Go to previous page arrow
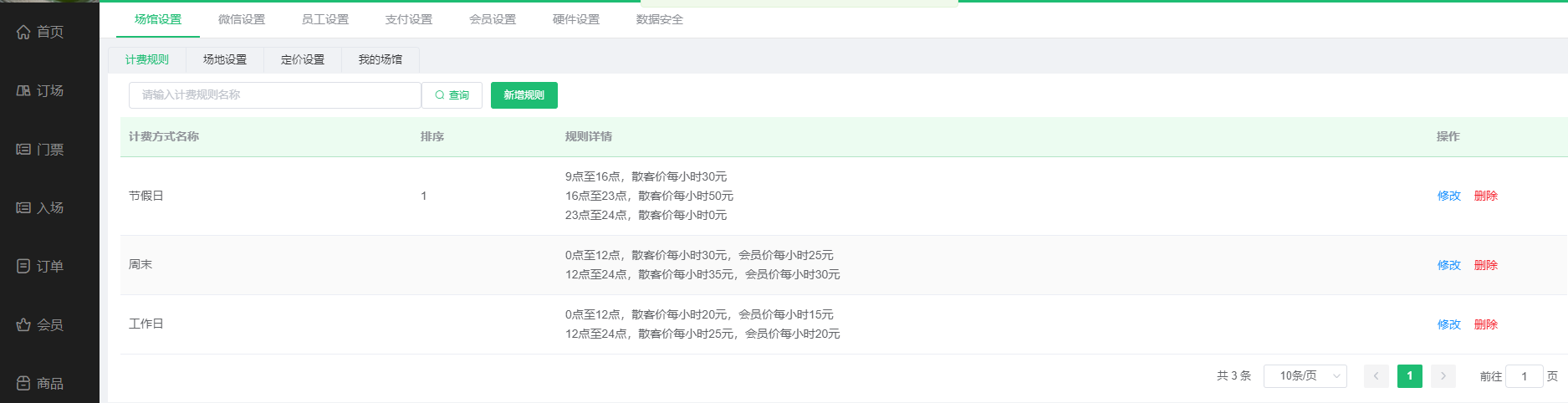 1376,376
